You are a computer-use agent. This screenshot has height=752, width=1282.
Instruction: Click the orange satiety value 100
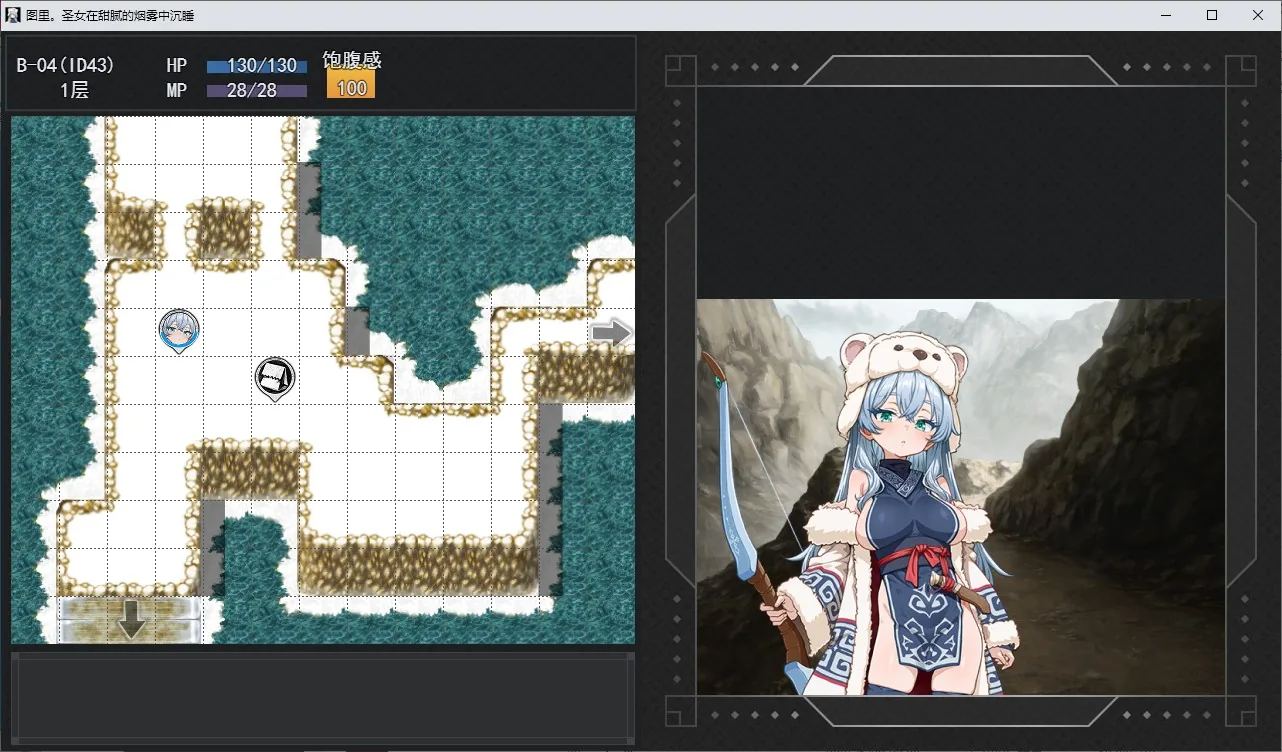(x=351, y=88)
